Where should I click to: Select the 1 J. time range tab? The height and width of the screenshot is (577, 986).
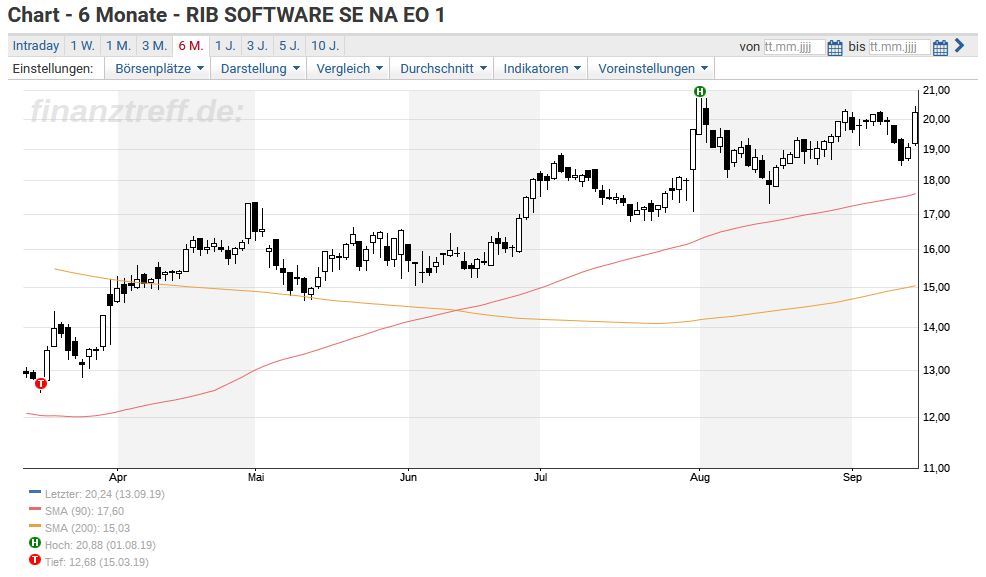[x=225, y=46]
